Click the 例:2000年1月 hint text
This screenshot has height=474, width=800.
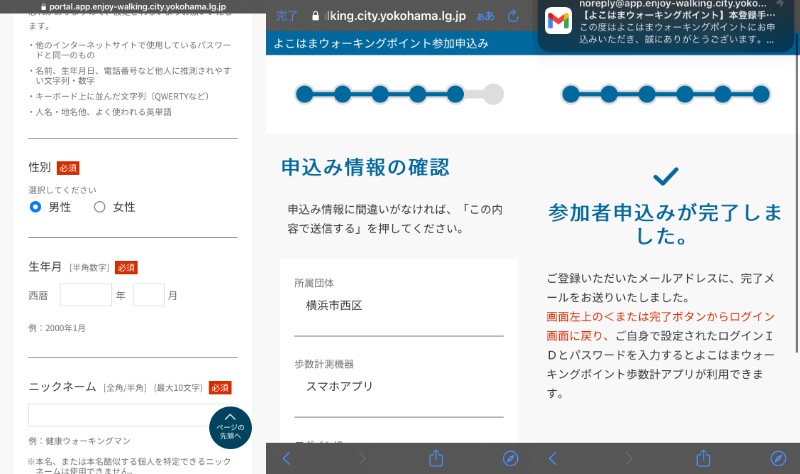tap(57, 328)
